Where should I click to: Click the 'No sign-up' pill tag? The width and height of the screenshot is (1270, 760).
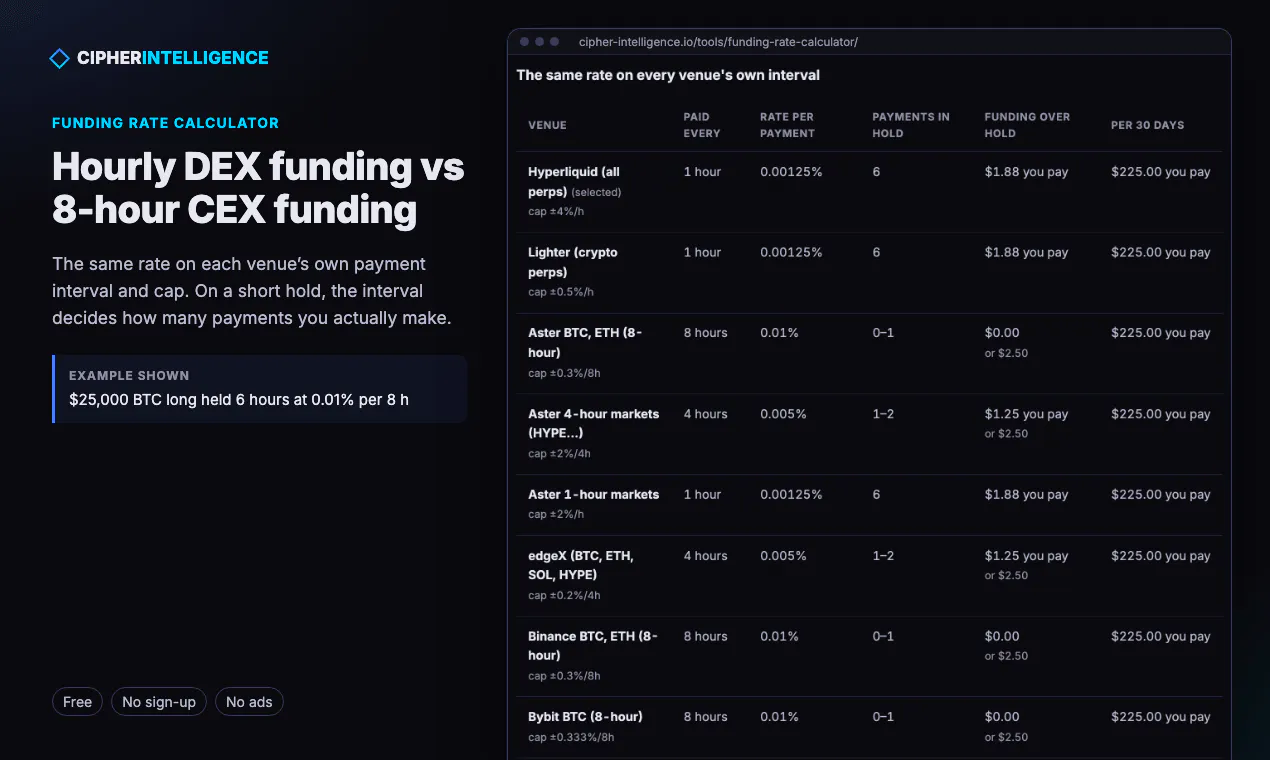(x=159, y=702)
